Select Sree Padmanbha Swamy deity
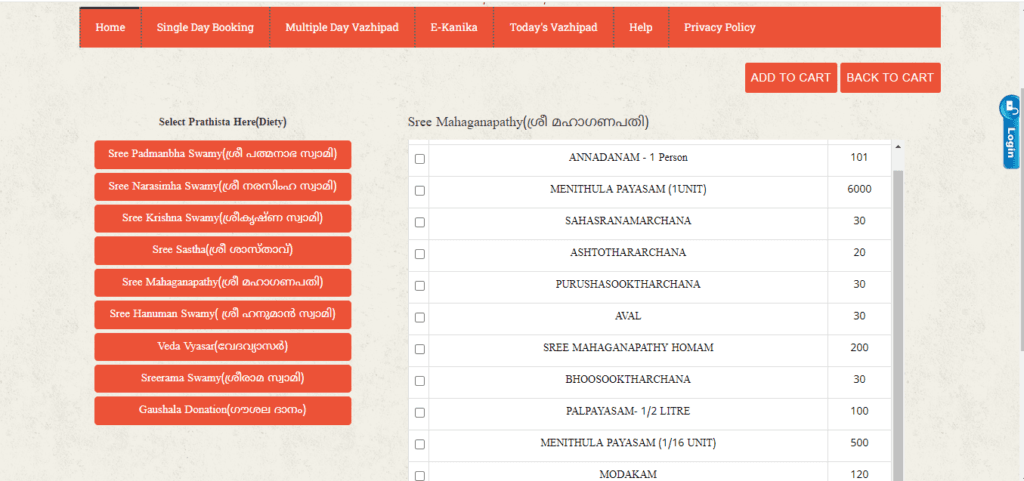 pyautogui.click(x=223, y=154)
